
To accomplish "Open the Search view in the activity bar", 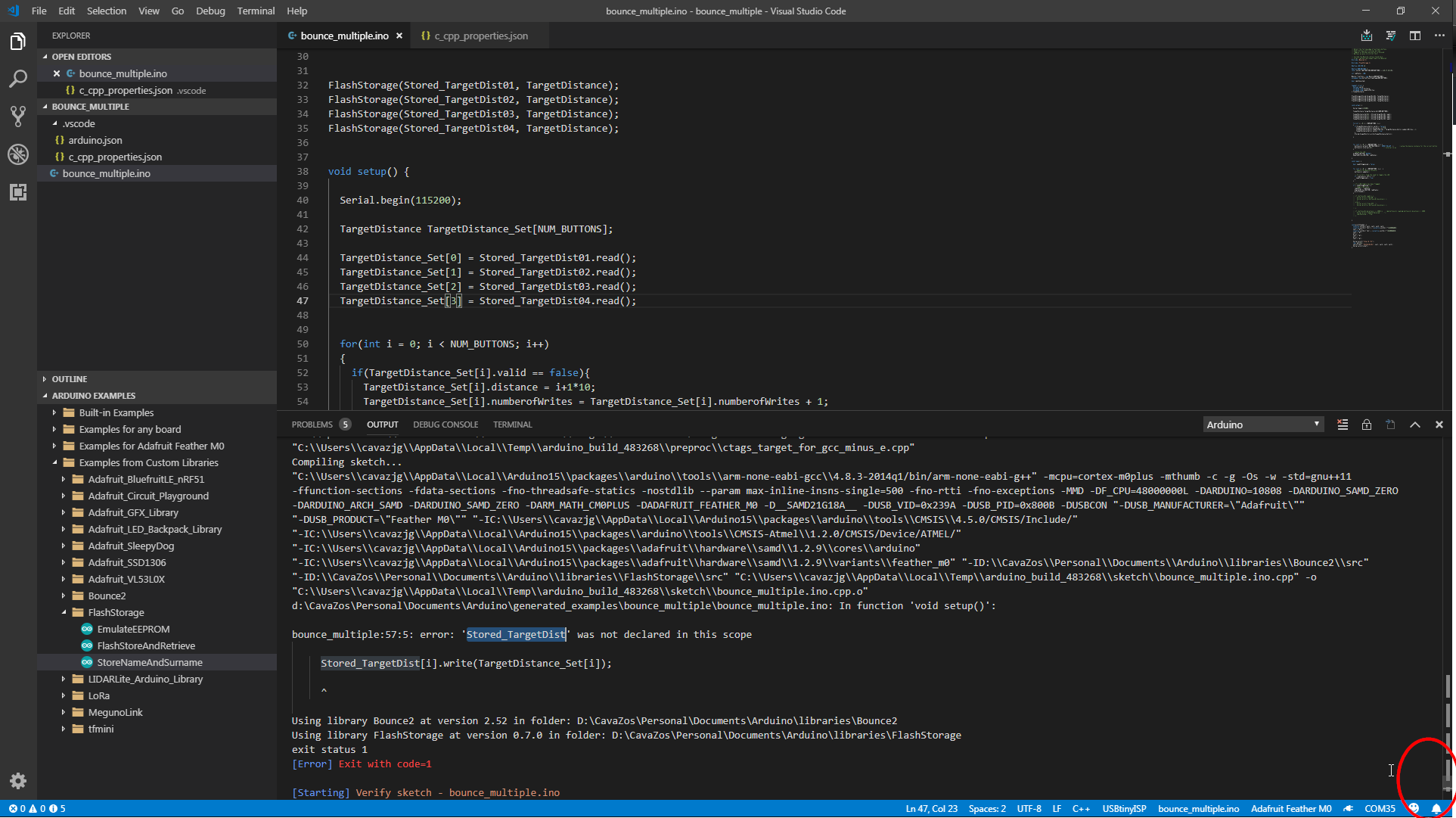I will (18, 79).
